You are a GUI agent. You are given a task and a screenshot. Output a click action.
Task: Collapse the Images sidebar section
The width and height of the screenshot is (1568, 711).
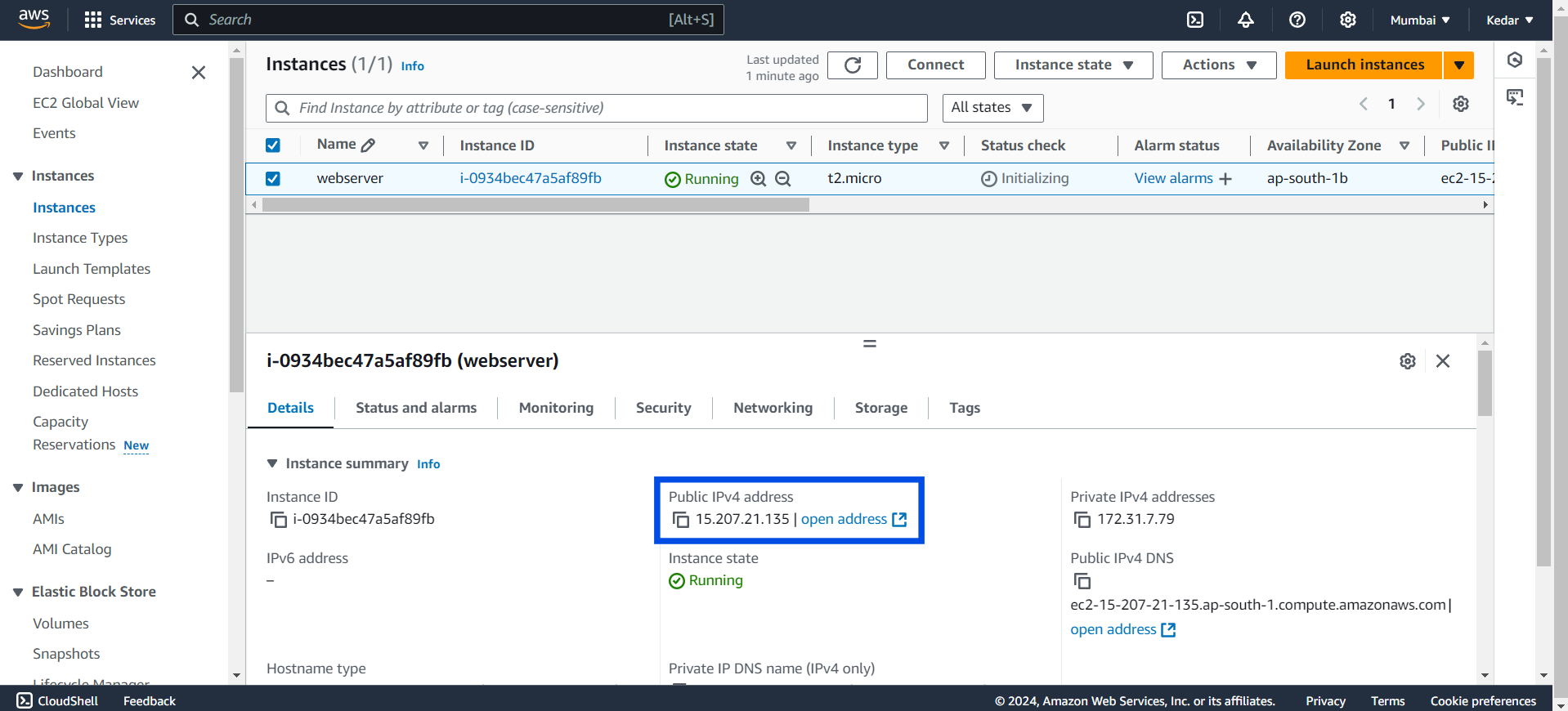(x=18, y=488)
